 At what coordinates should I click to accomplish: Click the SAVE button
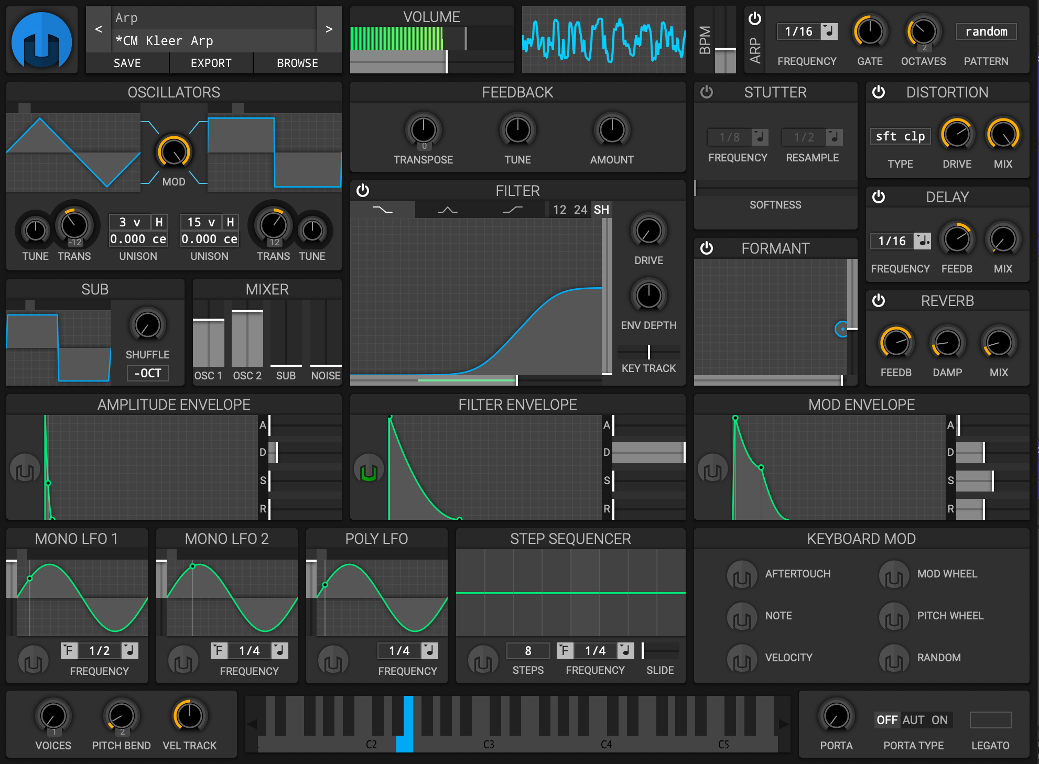(x=127, y=62)
